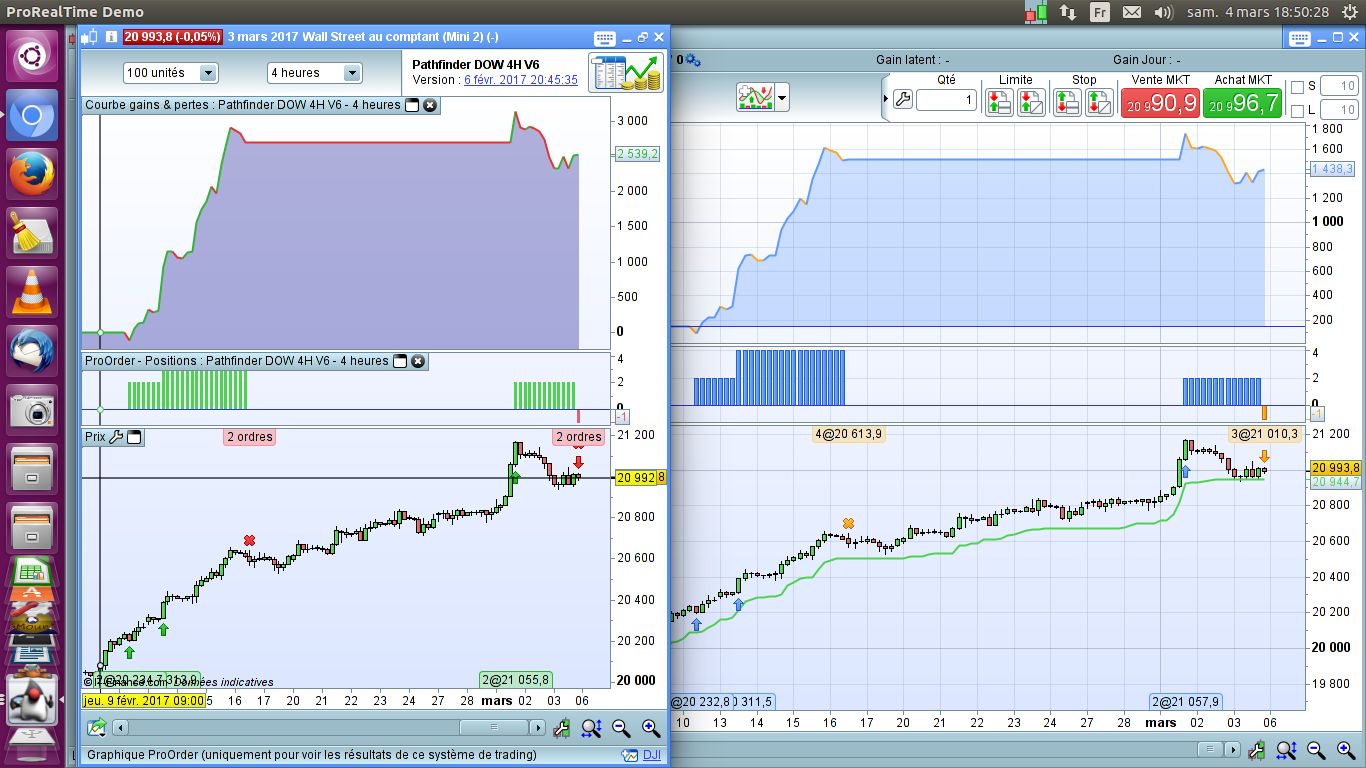Open the virtual keyboard icon of the Wall Street window
The width and height of the screenshot is (1366, 768).
coord(603,38)
